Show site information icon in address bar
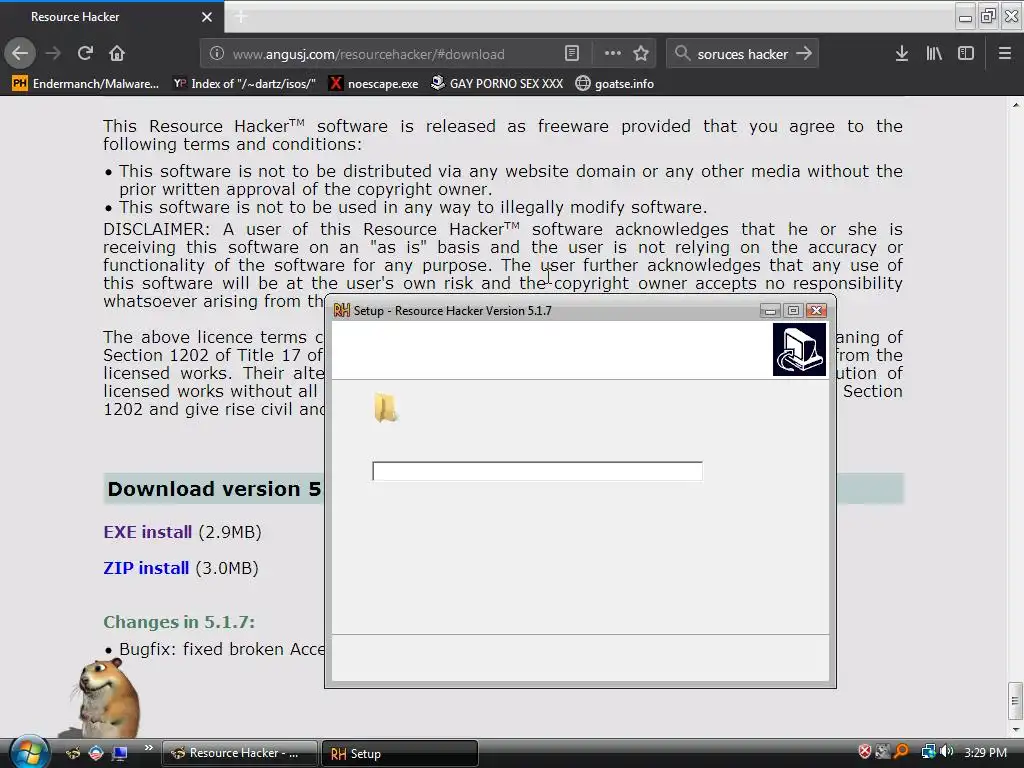The height and width of the screenshot is (768, 1024). [x=217, y=54]
